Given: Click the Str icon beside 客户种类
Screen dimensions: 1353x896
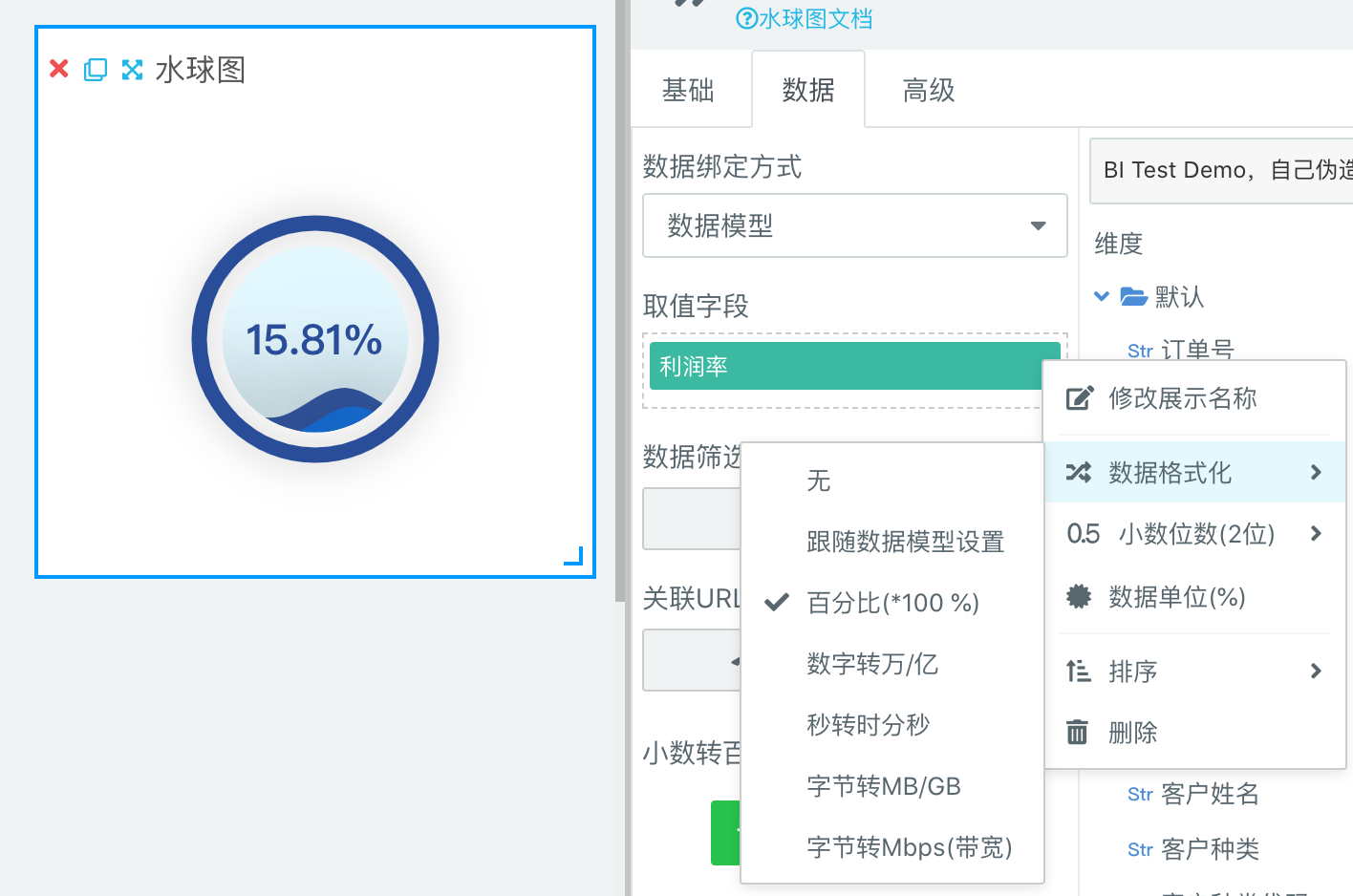Looking at the screenshot, I should pos(1140,849).
